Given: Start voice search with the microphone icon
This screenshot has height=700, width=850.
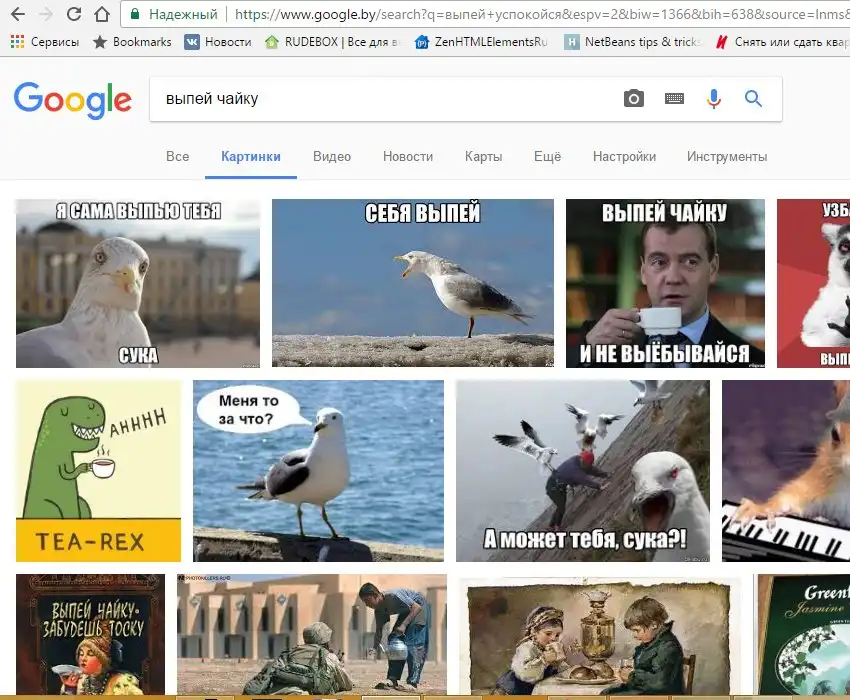Looking at the screenshot, I should (713, 99).
